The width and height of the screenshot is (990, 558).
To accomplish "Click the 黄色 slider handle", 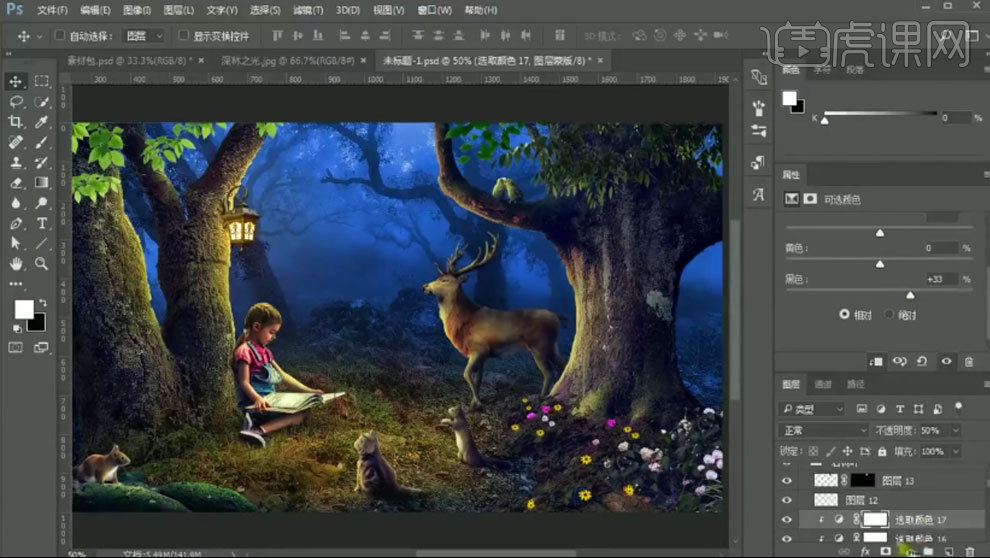I will coord(880,264).
